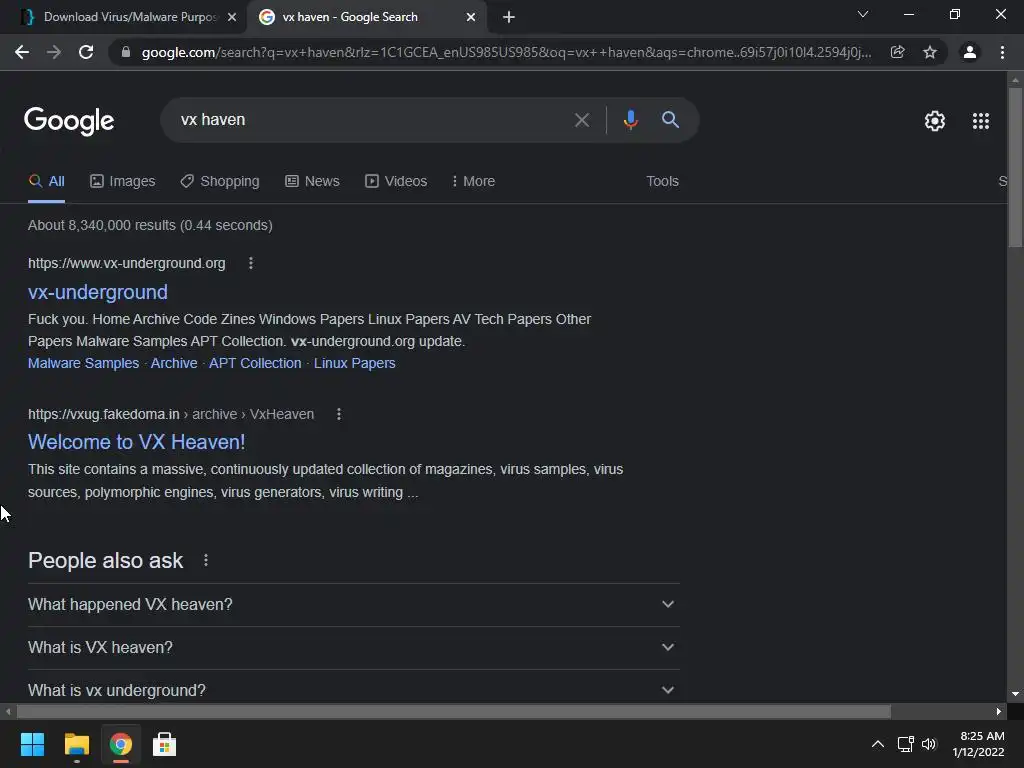
Task: Click the vertical scrollbar thumb
Action: [1015, 167]
